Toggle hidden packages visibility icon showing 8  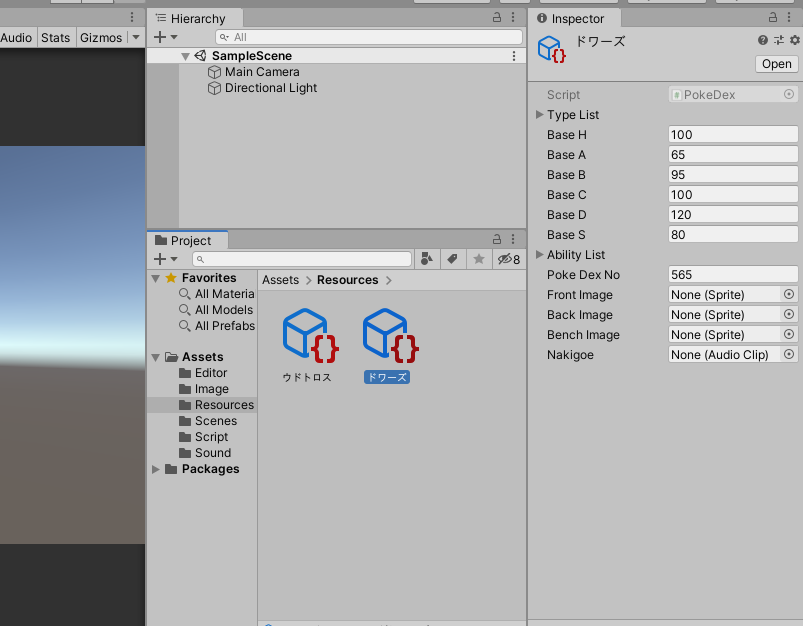pos(509,259)
